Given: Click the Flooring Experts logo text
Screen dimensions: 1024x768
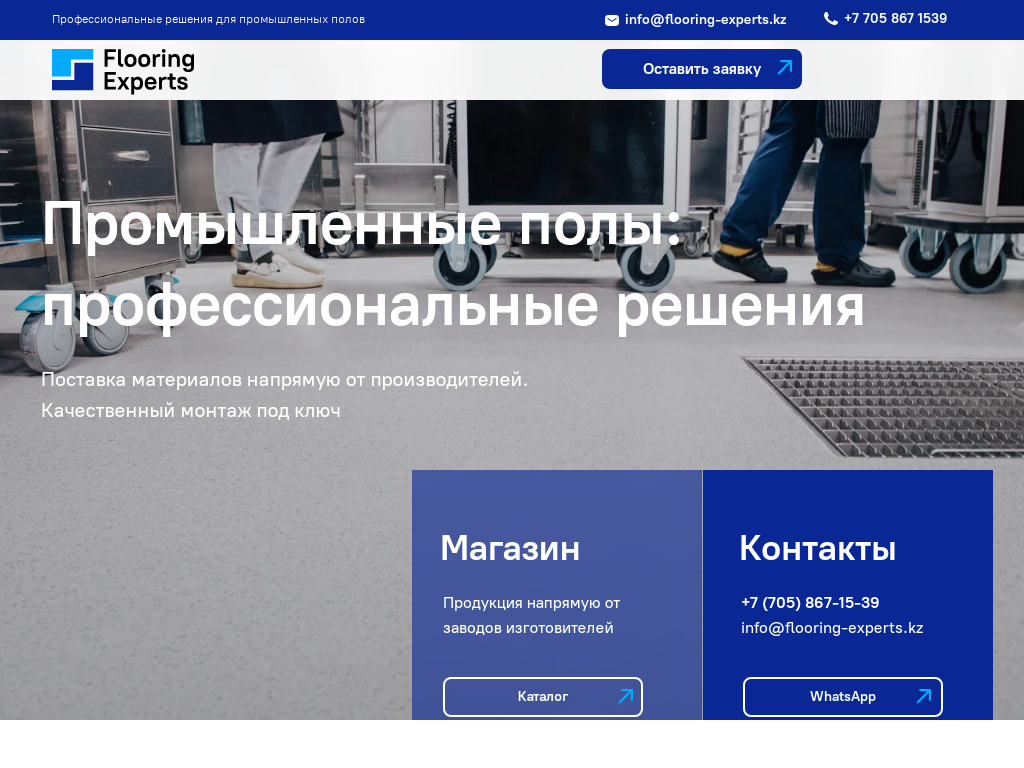Looking at the screenshot, I should click(149, 71).
